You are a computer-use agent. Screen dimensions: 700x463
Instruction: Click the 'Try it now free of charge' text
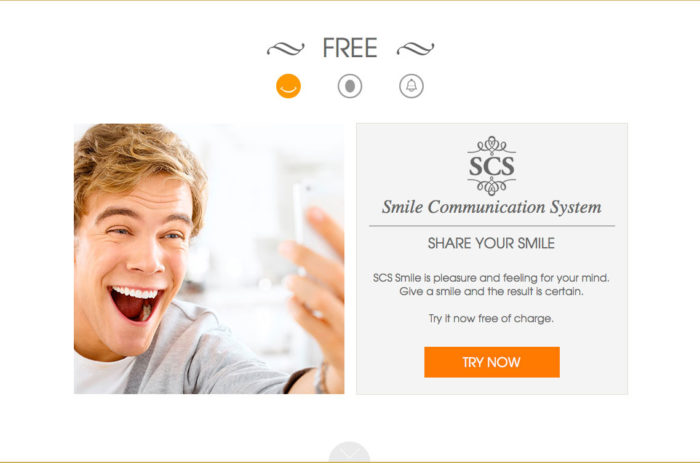491,318
